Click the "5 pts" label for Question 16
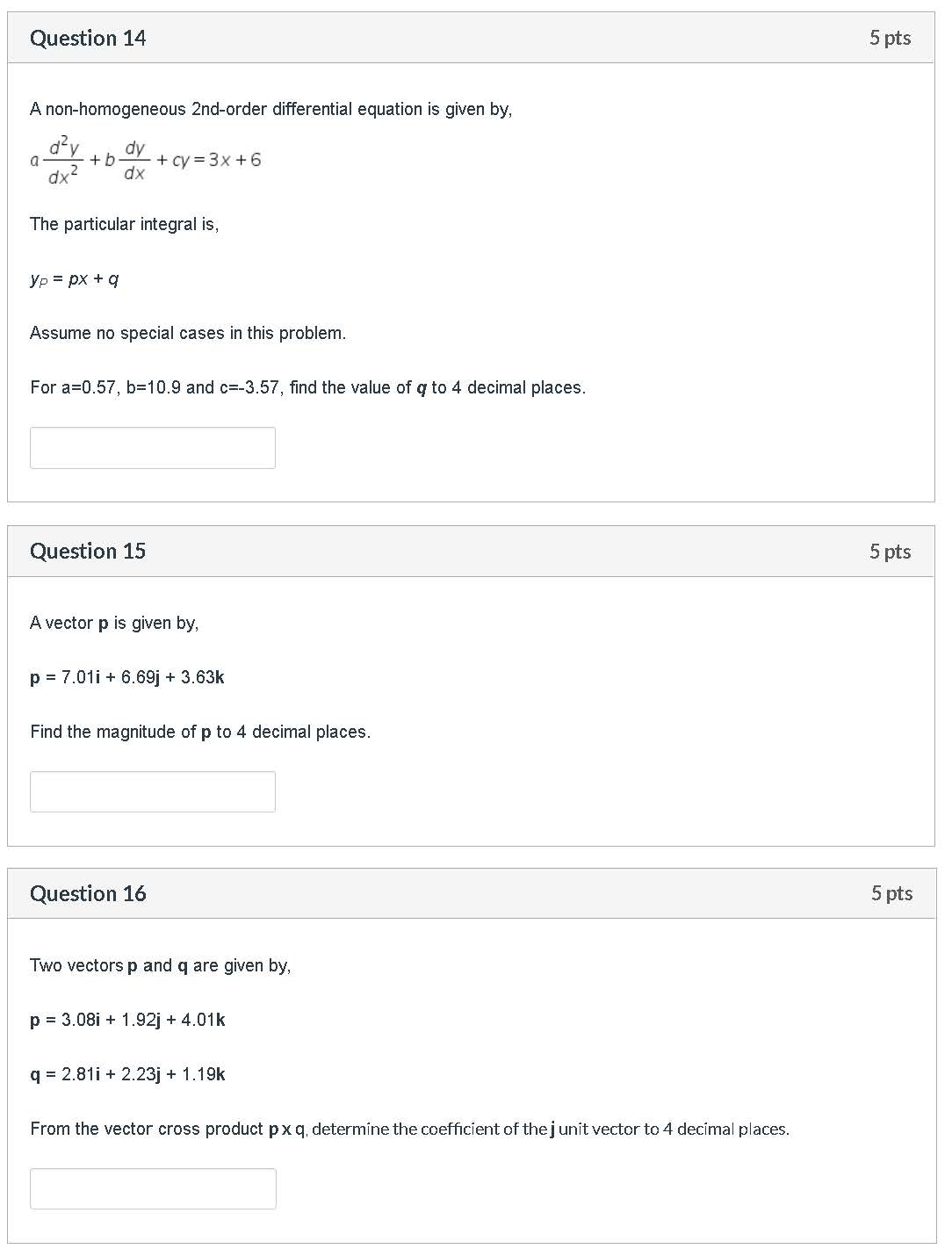This screenshot has width=952, height=1256. 891,893
